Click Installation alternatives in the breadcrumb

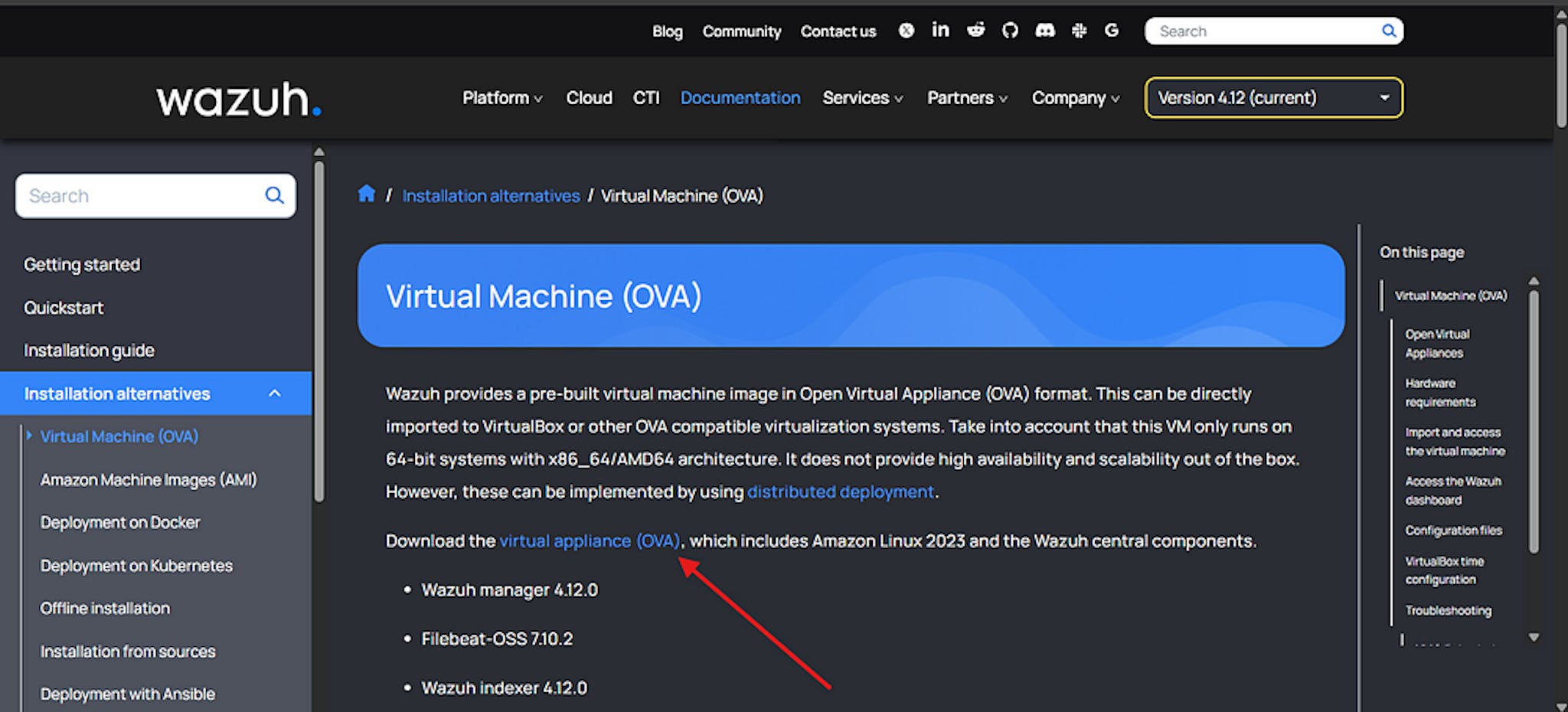[x=491, y=196]
